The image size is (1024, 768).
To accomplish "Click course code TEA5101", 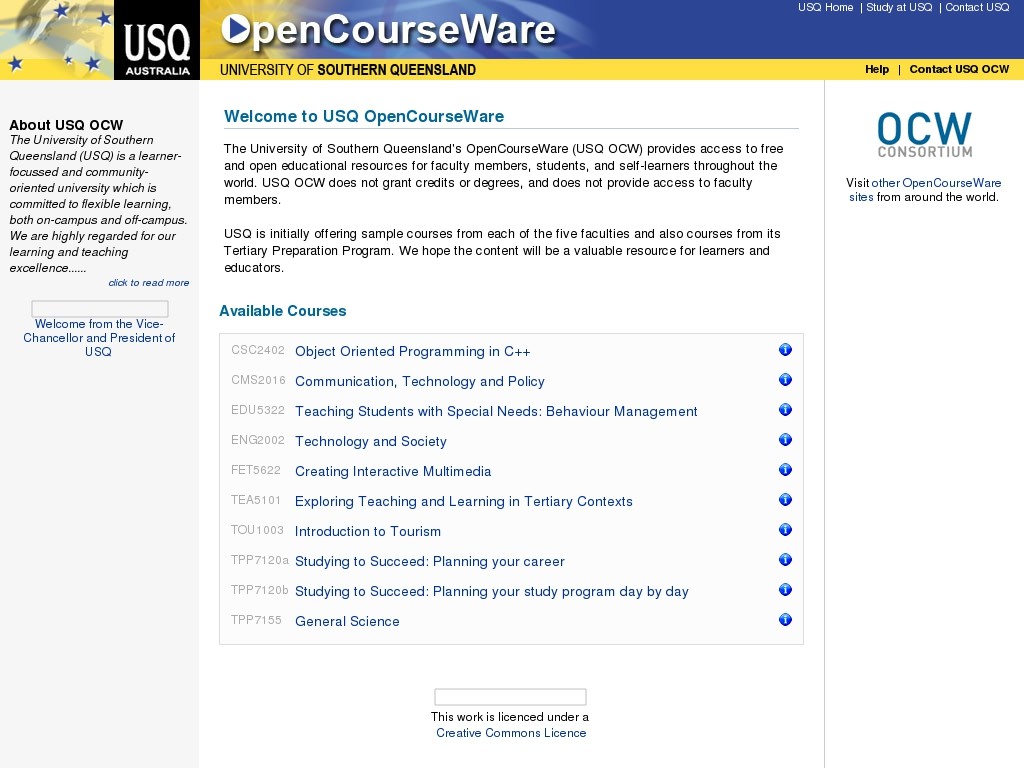I will click(x=256, y=500).
